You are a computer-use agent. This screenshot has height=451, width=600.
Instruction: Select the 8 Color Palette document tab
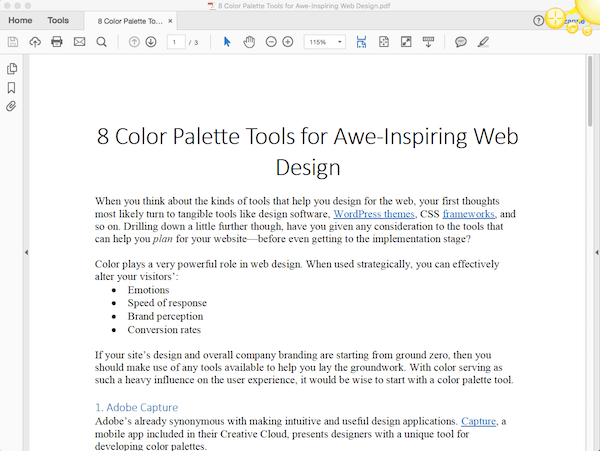pos(130,21)
